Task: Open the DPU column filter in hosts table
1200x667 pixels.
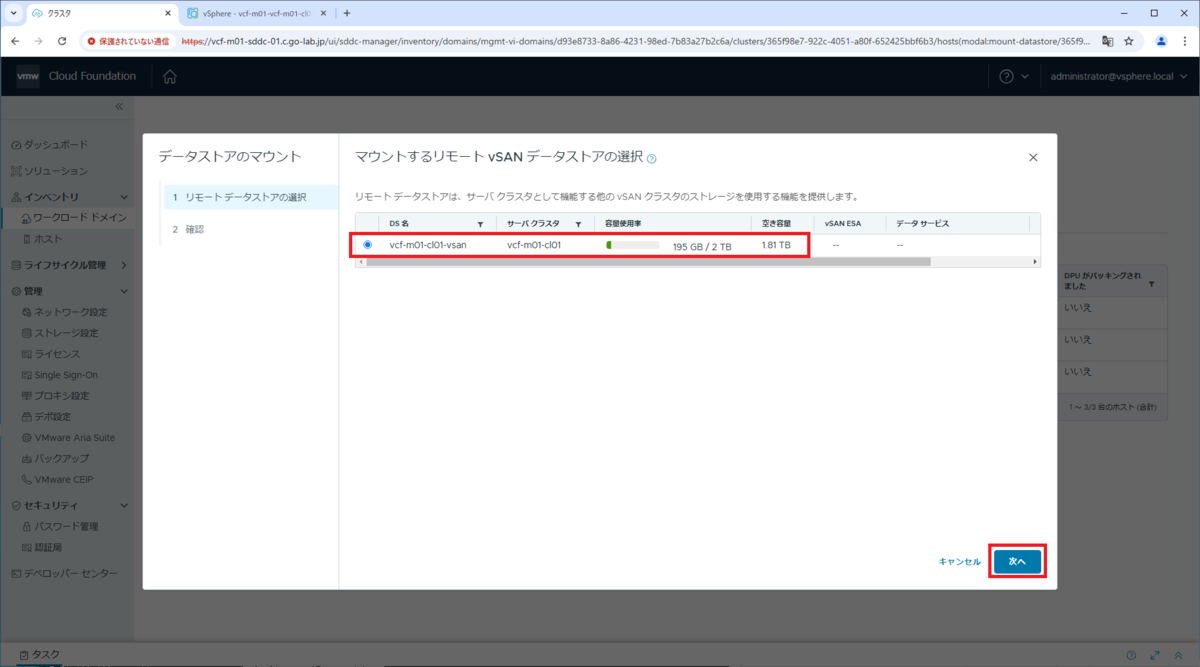Action: 1152,285
